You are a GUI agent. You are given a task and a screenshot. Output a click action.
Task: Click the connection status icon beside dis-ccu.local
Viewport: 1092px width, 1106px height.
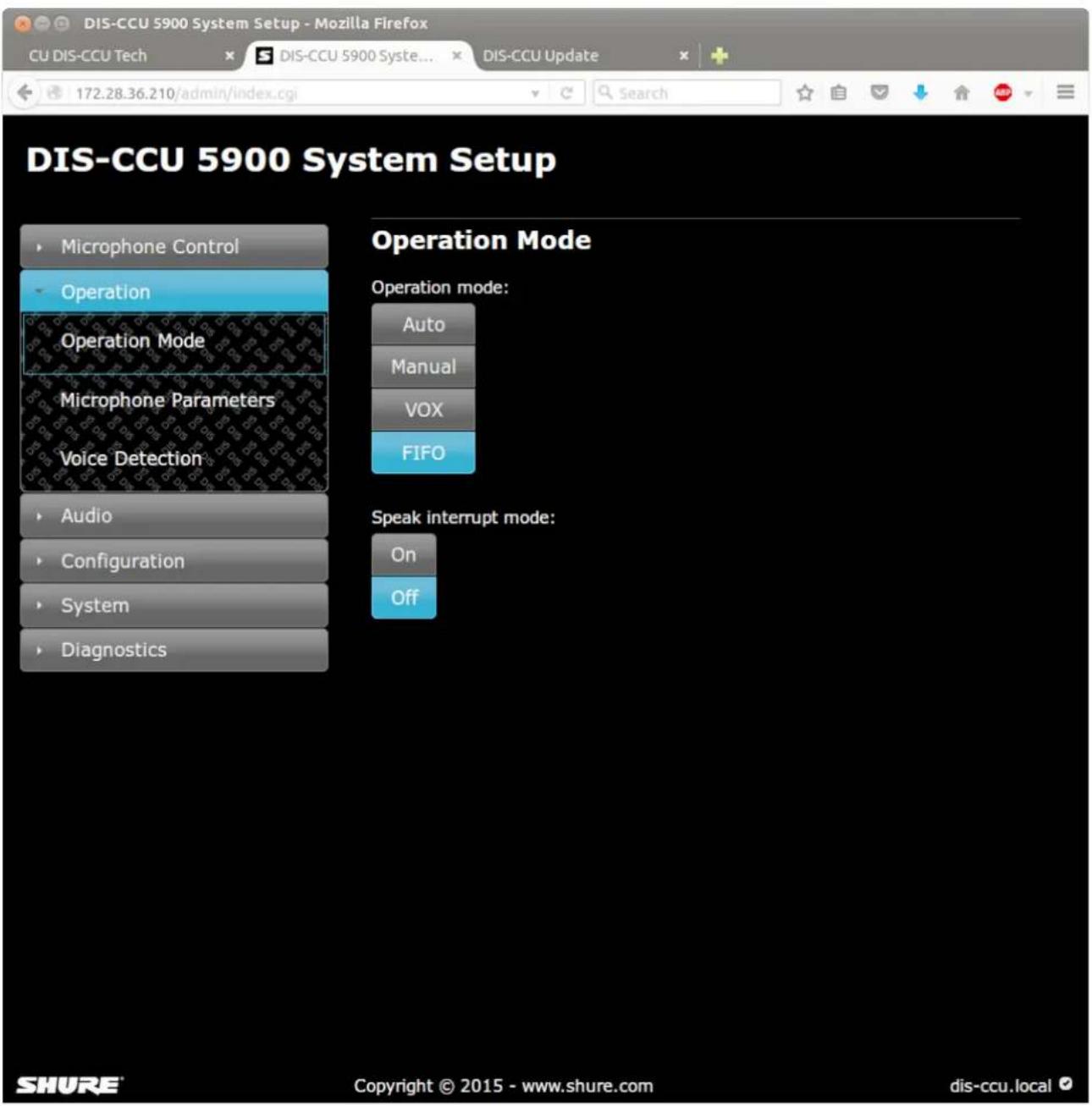tap(1066, 1084)
